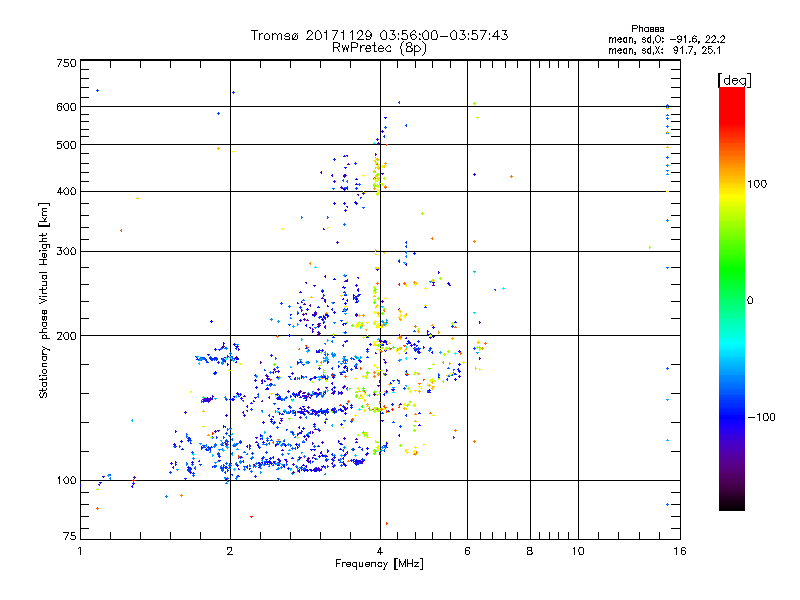Image resolution: width=800 pixels, height=600 pixels.
Task: Click the y-axis '200' tick label
Action: point(67,336)
